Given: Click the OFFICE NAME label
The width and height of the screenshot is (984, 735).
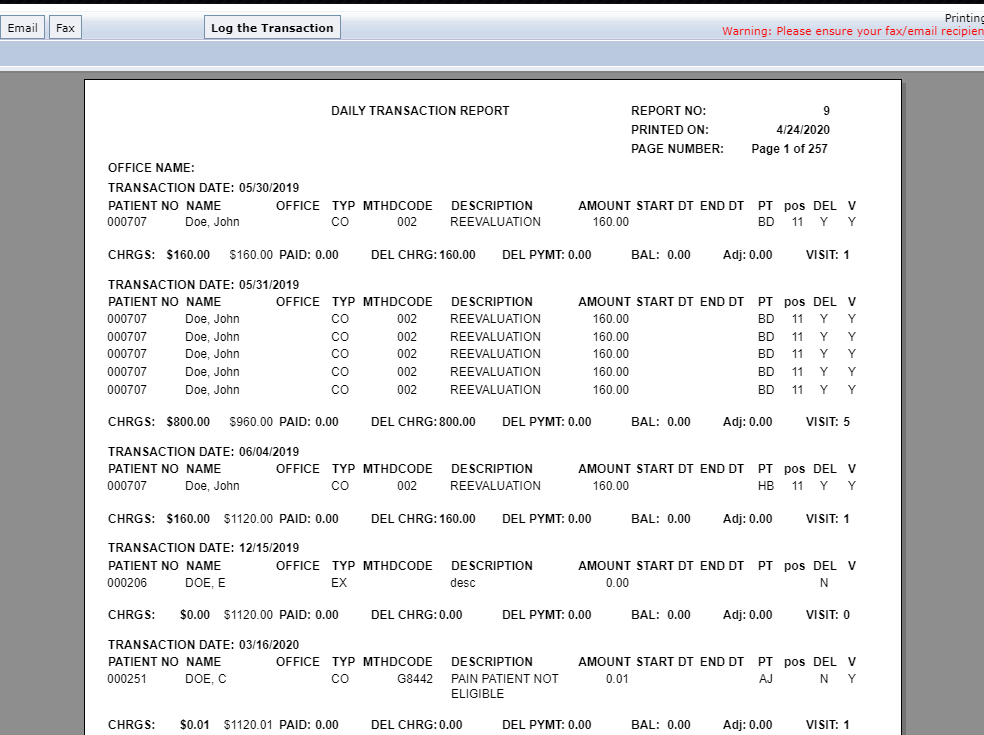Looking at the screenshot, I should coord(151,168).
